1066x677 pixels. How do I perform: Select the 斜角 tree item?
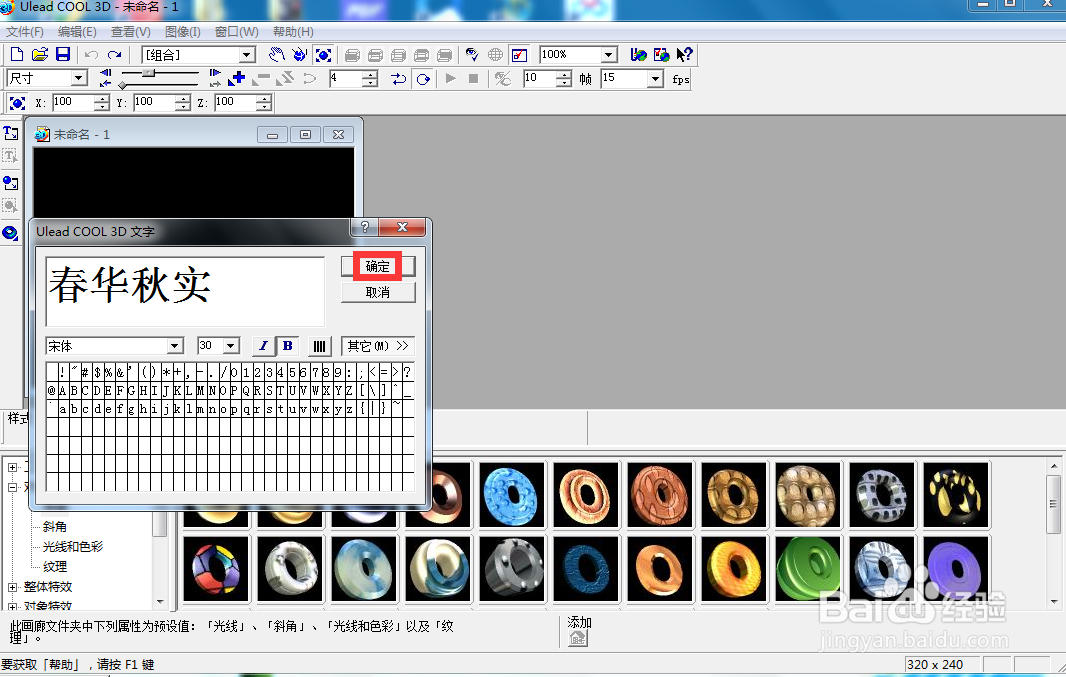click(54, 527)
